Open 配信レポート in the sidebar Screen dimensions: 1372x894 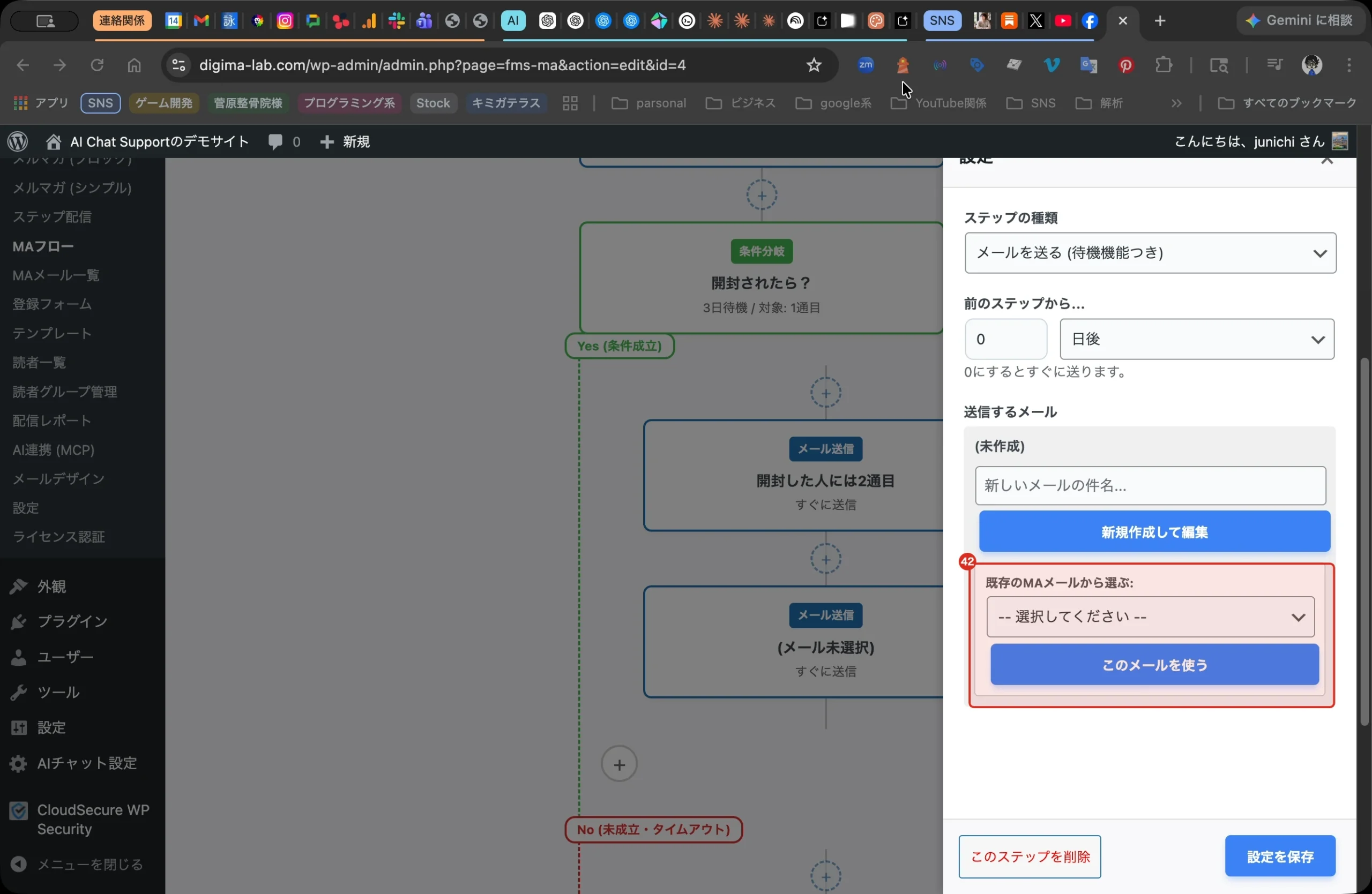click(x=52, y=421)
